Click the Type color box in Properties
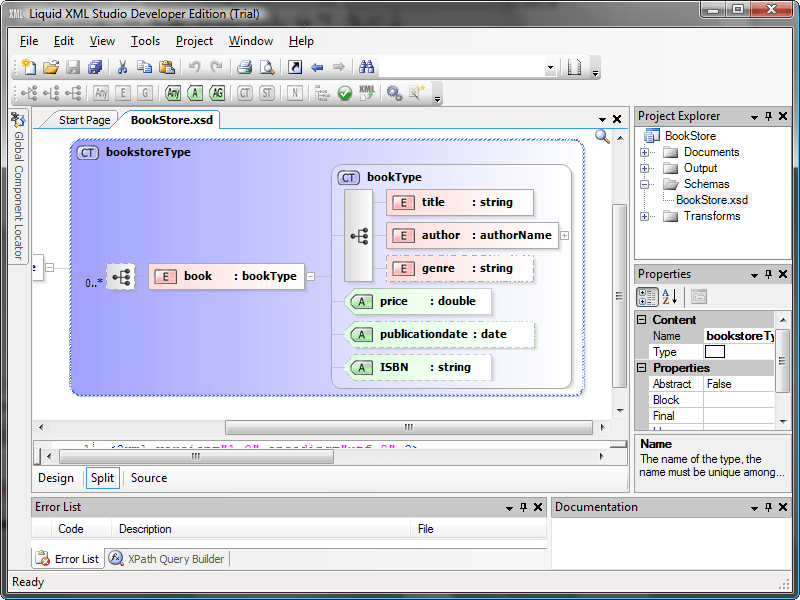This screenshot has width=800, height=600. 714,352
